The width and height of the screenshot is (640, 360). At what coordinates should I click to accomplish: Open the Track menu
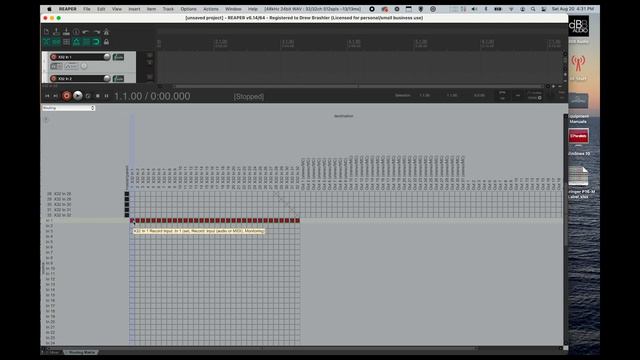[168, 9]
